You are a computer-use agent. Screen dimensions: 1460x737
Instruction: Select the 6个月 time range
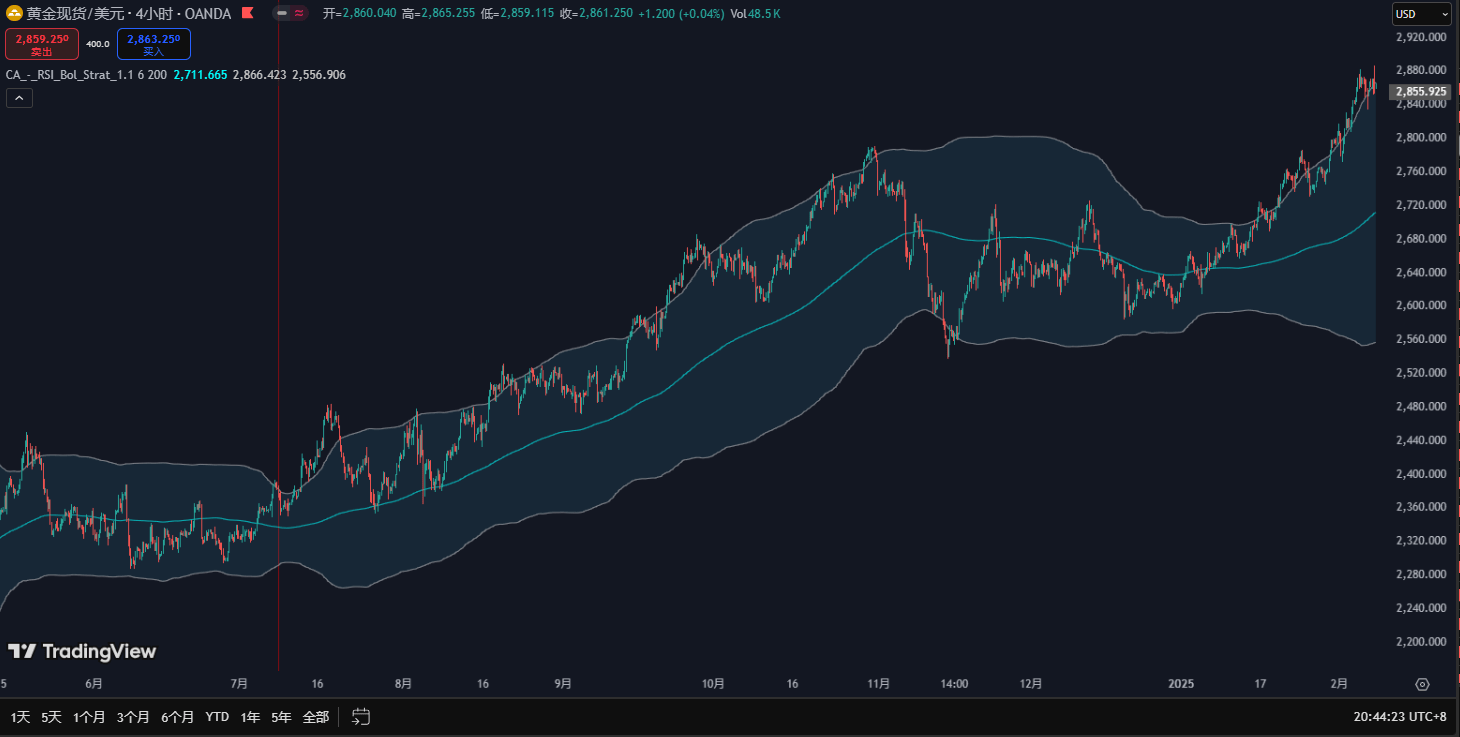[x=177, y=717]
